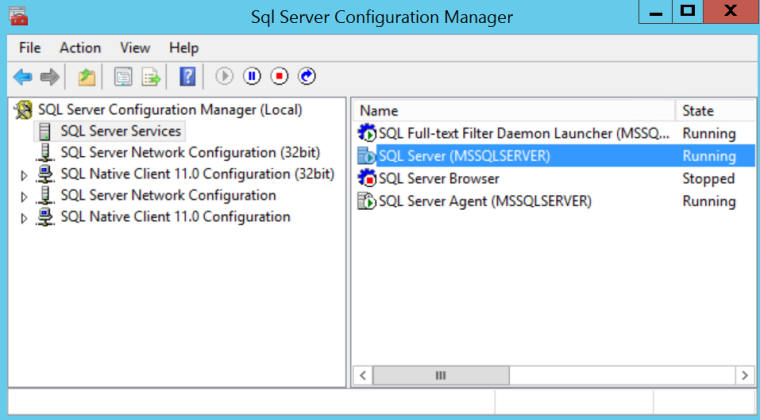Click the Start Service play icon
This screenshot has height=420, width=760.
224,76
